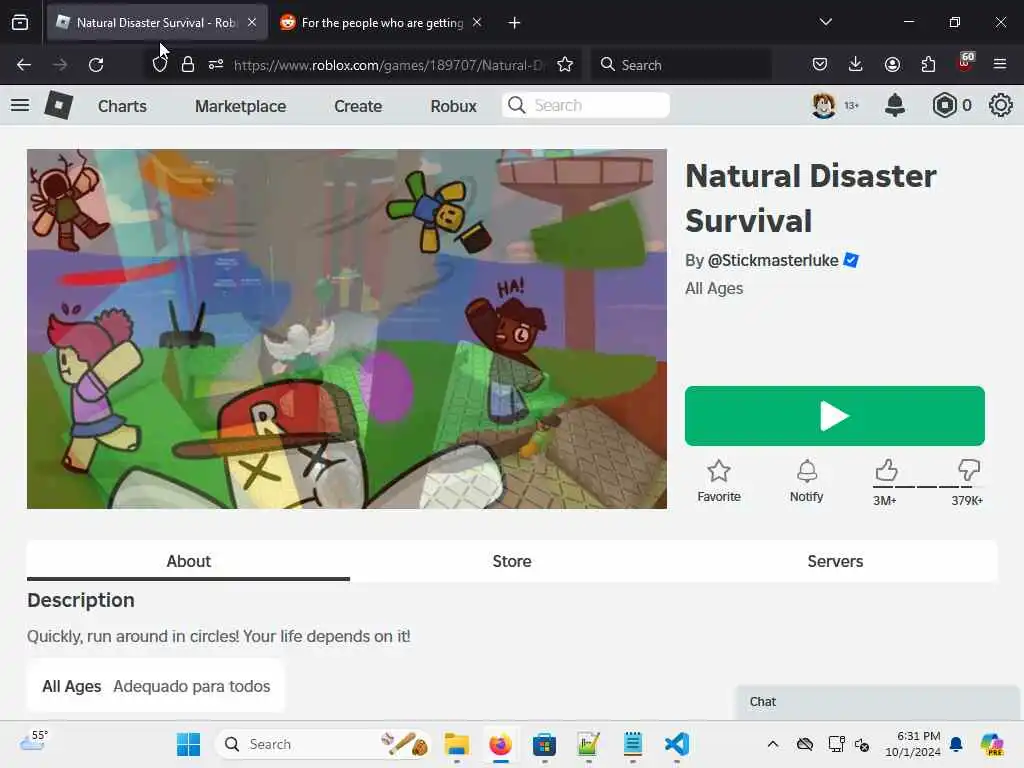Close the Reddit browser tab
Viewport: 1024px width, 768px height.
[477, 22]
